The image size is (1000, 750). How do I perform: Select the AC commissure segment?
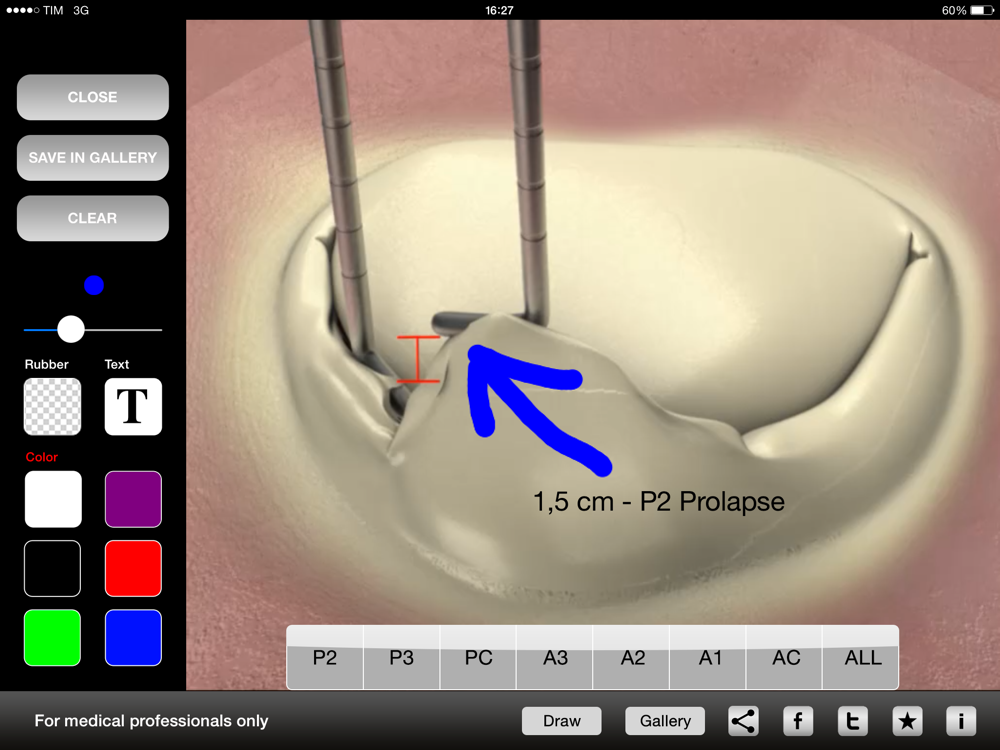785,658
